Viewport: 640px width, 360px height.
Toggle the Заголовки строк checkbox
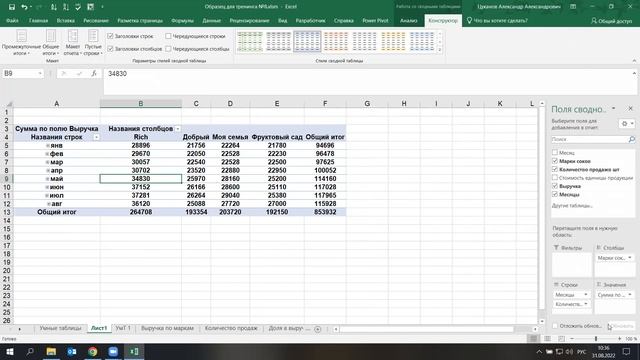click(x=110, y=36)
